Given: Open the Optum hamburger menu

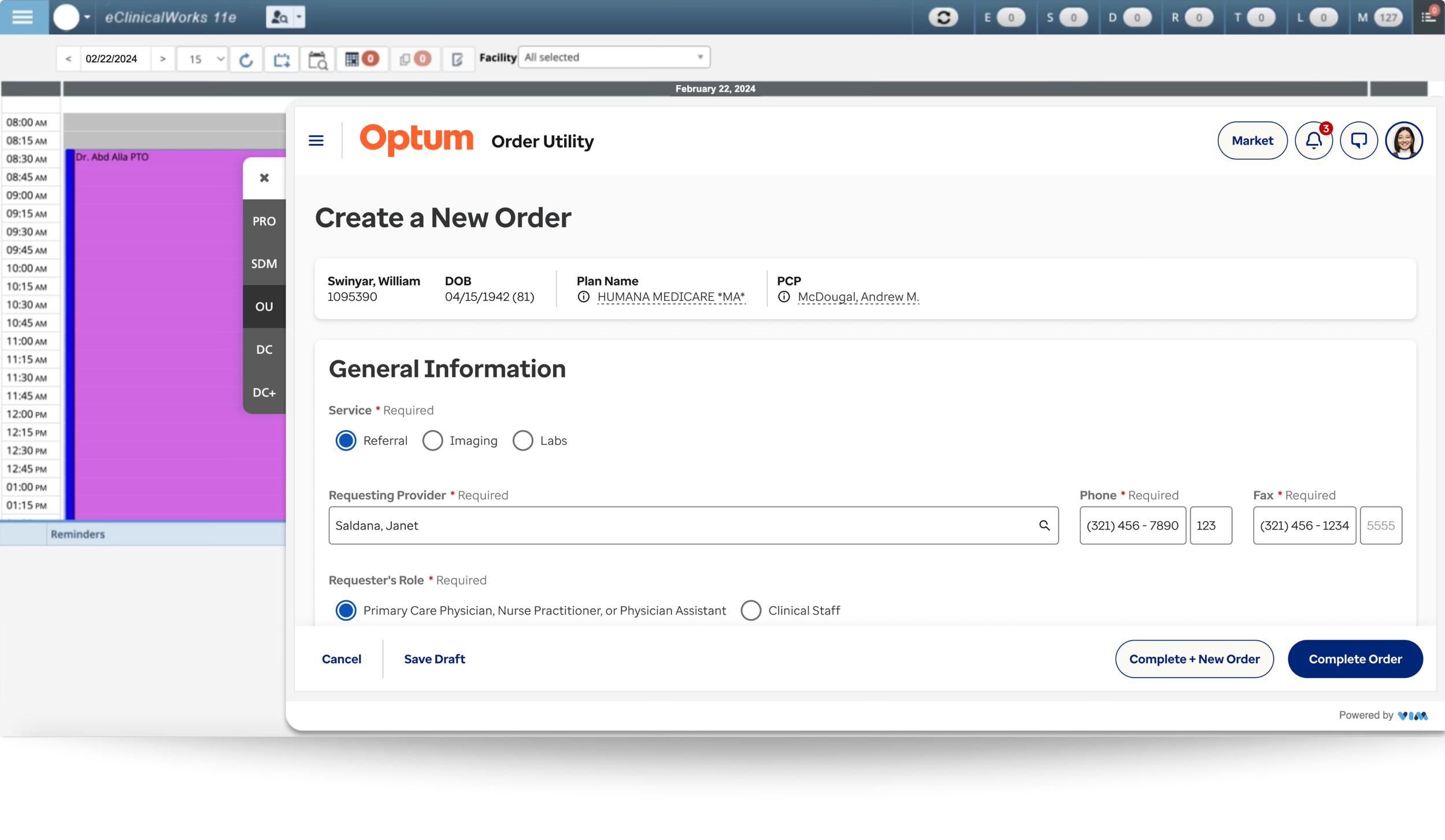Looking at the screenshot, I should tap(316, 140).
